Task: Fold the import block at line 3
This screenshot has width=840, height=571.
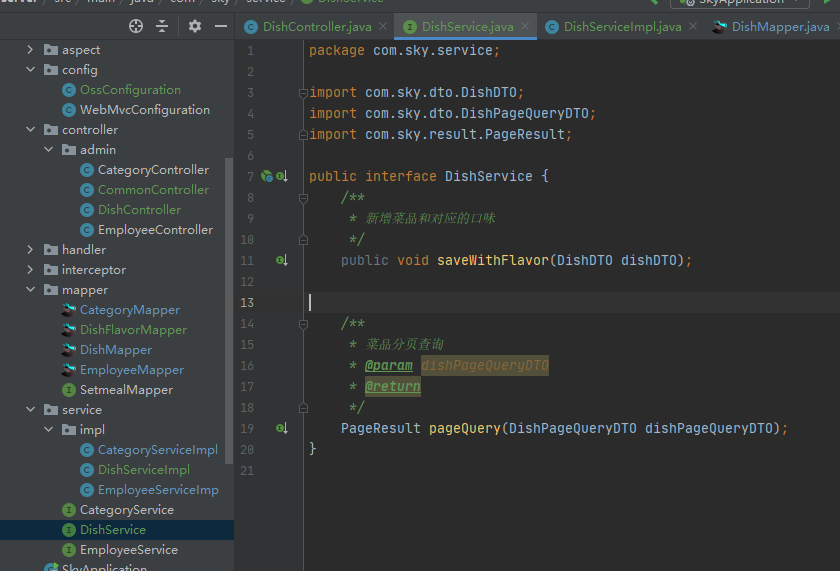Action: point(303,93)
